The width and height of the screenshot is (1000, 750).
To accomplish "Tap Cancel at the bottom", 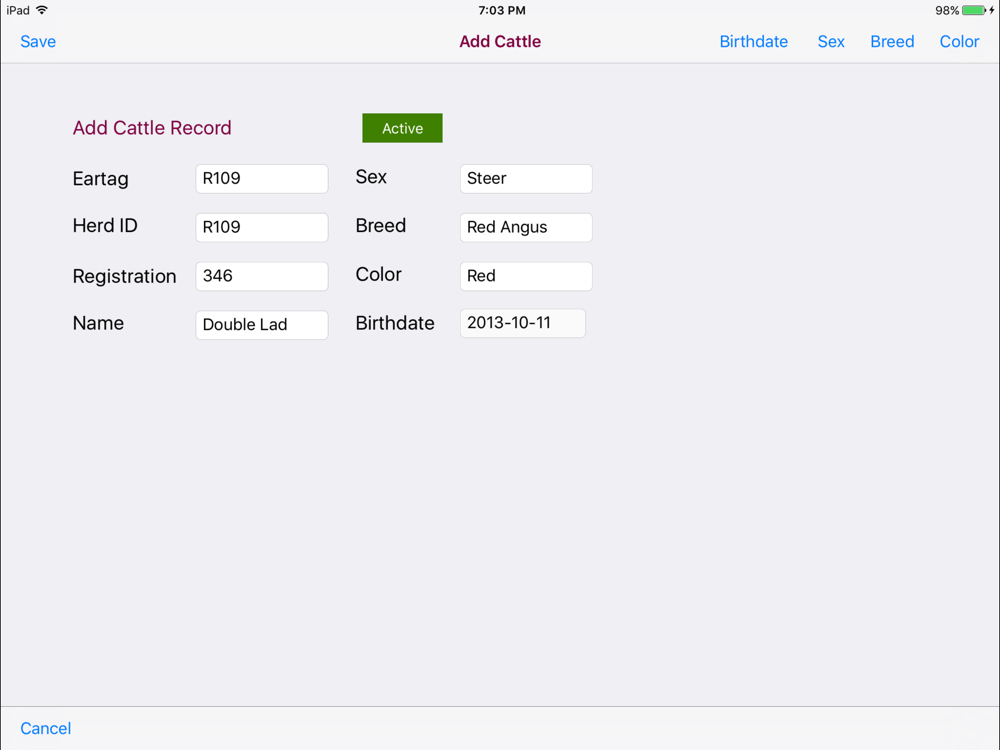I will tap(45, 728).
